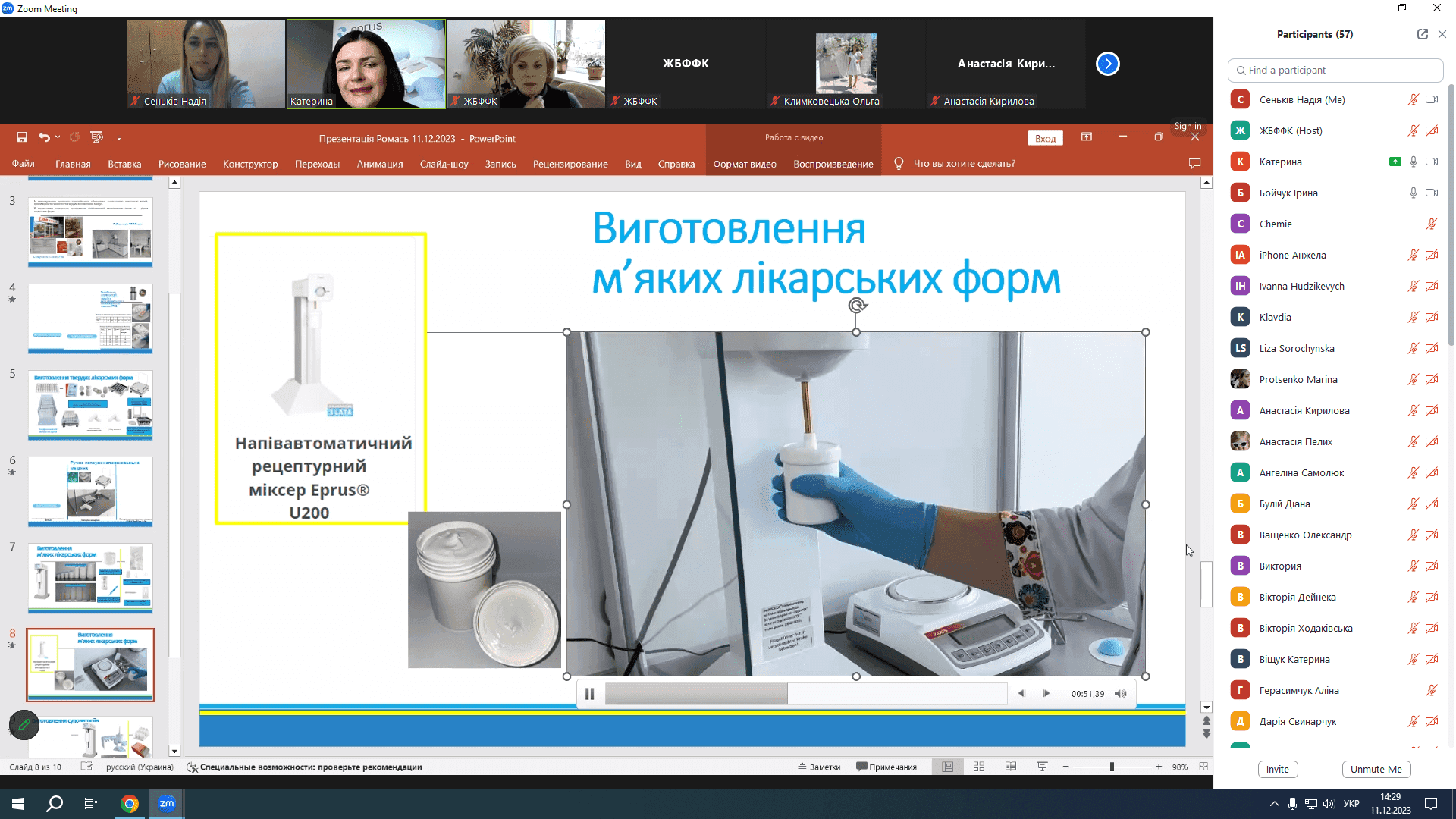Screen dimensions: 1456x819
Task: Click the Вход sign-in button in PowerPoint
Action: click(x=1046, y=138)
